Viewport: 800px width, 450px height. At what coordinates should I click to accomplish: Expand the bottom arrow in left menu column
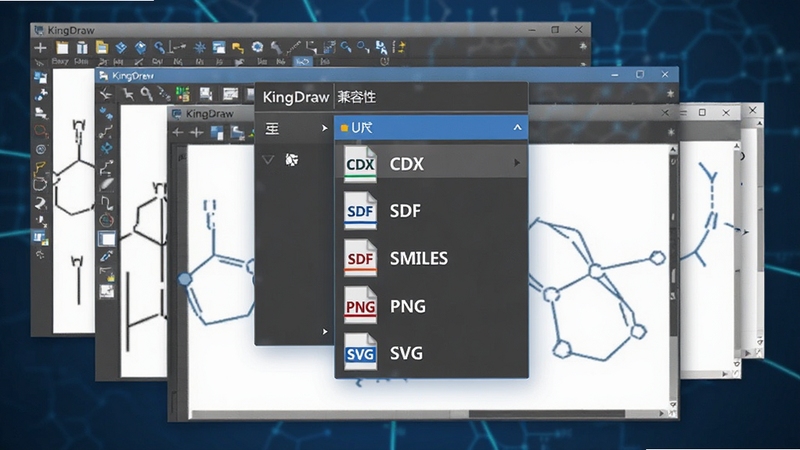pyautogui.click(x=324, y=332)
